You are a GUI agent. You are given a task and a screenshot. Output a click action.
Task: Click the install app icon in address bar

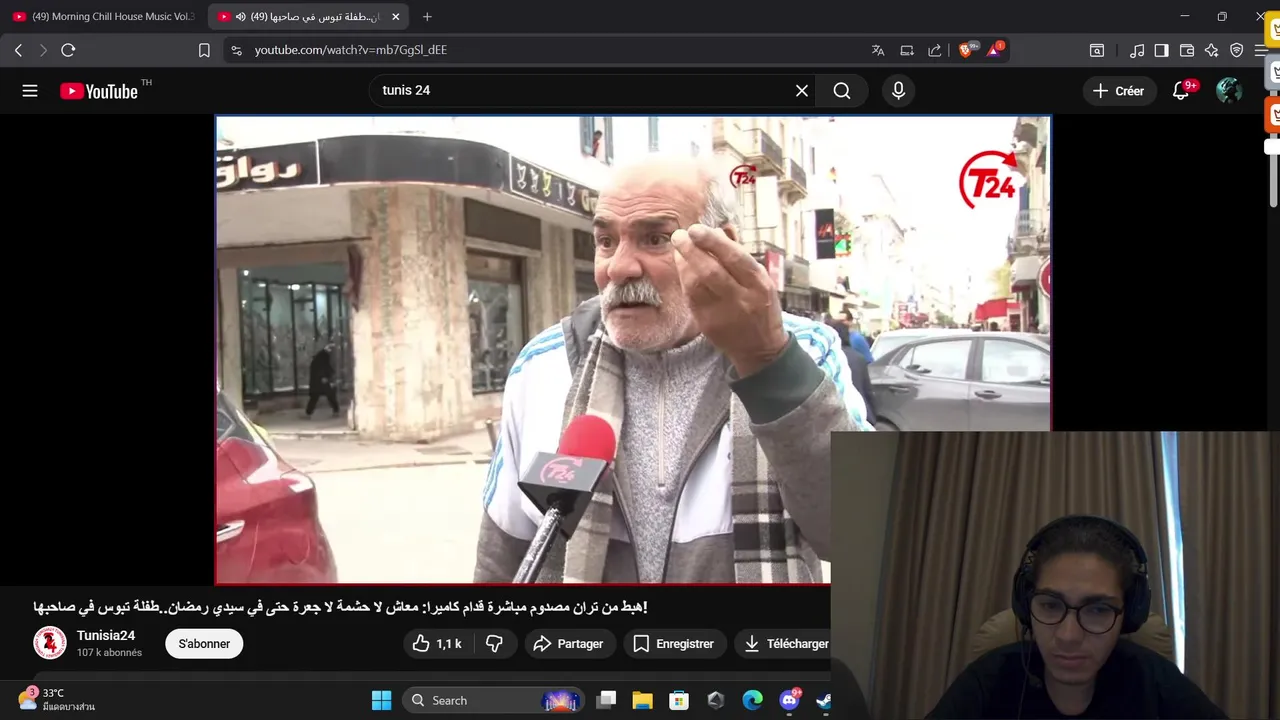pyautogui.click(x=907, y=50)
